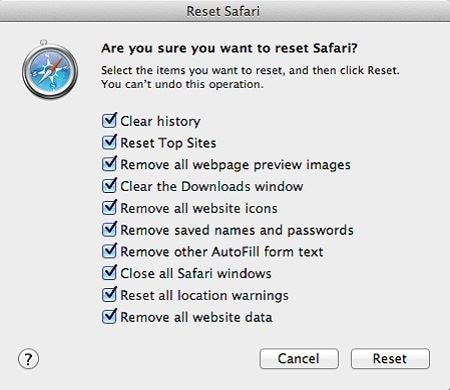The width and height of the screenshot is (450, 390).
Task: Click the Reset Safari title bar
Action: coord(225,11)
